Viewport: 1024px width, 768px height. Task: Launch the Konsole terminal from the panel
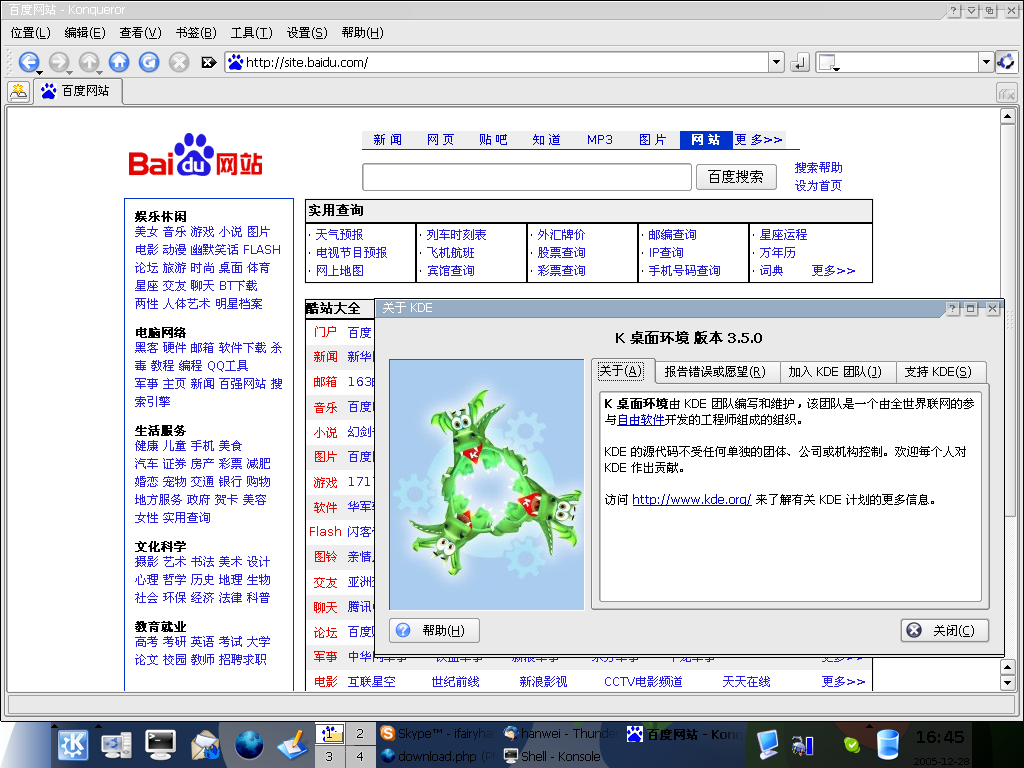pyautogui.click(x=161, y=744)
